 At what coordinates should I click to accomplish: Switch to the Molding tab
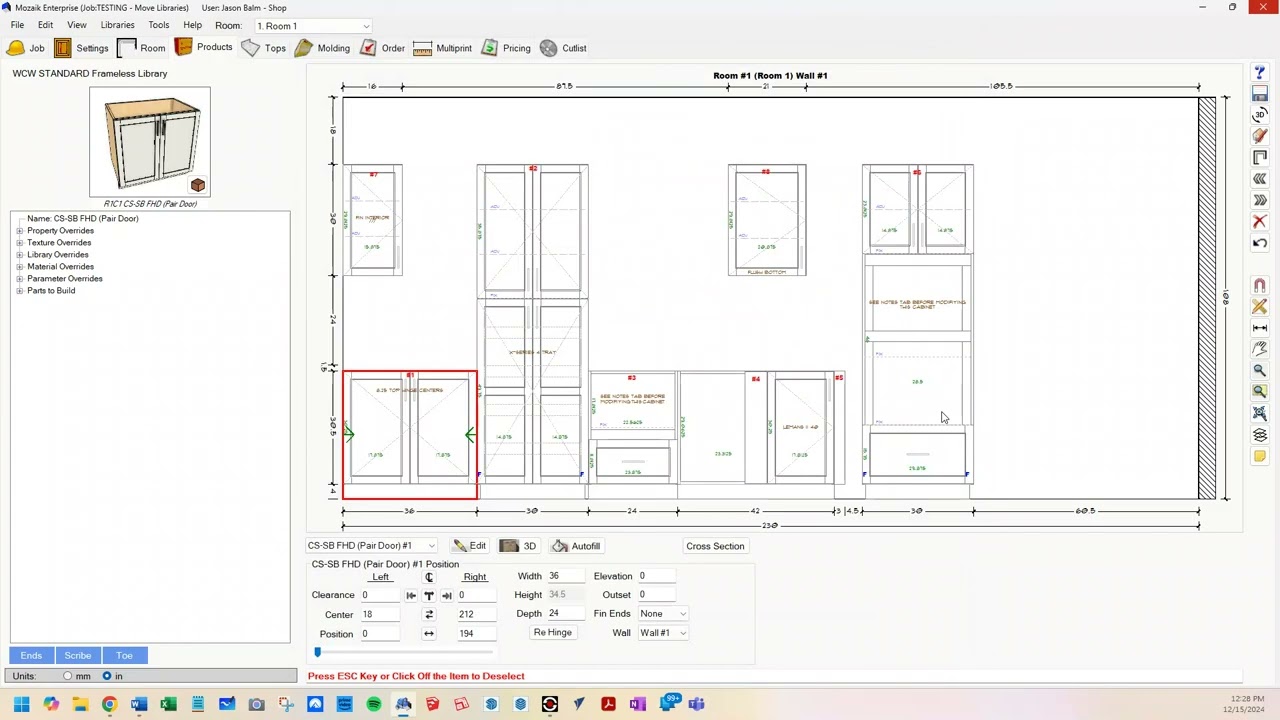pos(322,48)
